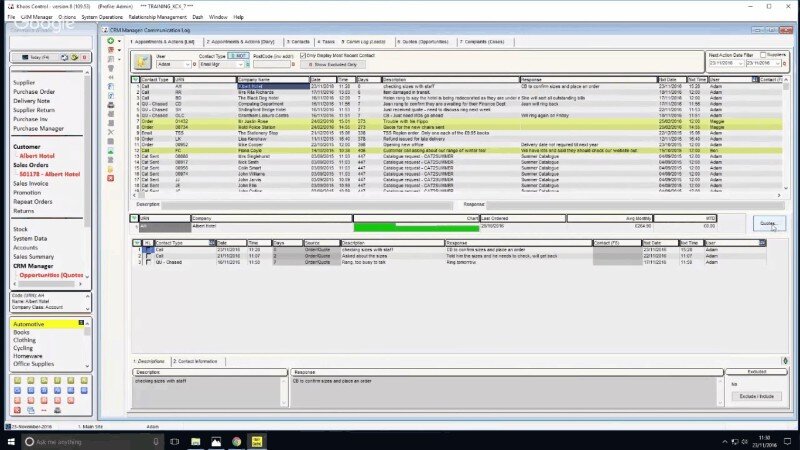Viewport: 800px width, 450px height.
Task: Open Chrome from the Windows taskbar
Action: coord(237,441)
